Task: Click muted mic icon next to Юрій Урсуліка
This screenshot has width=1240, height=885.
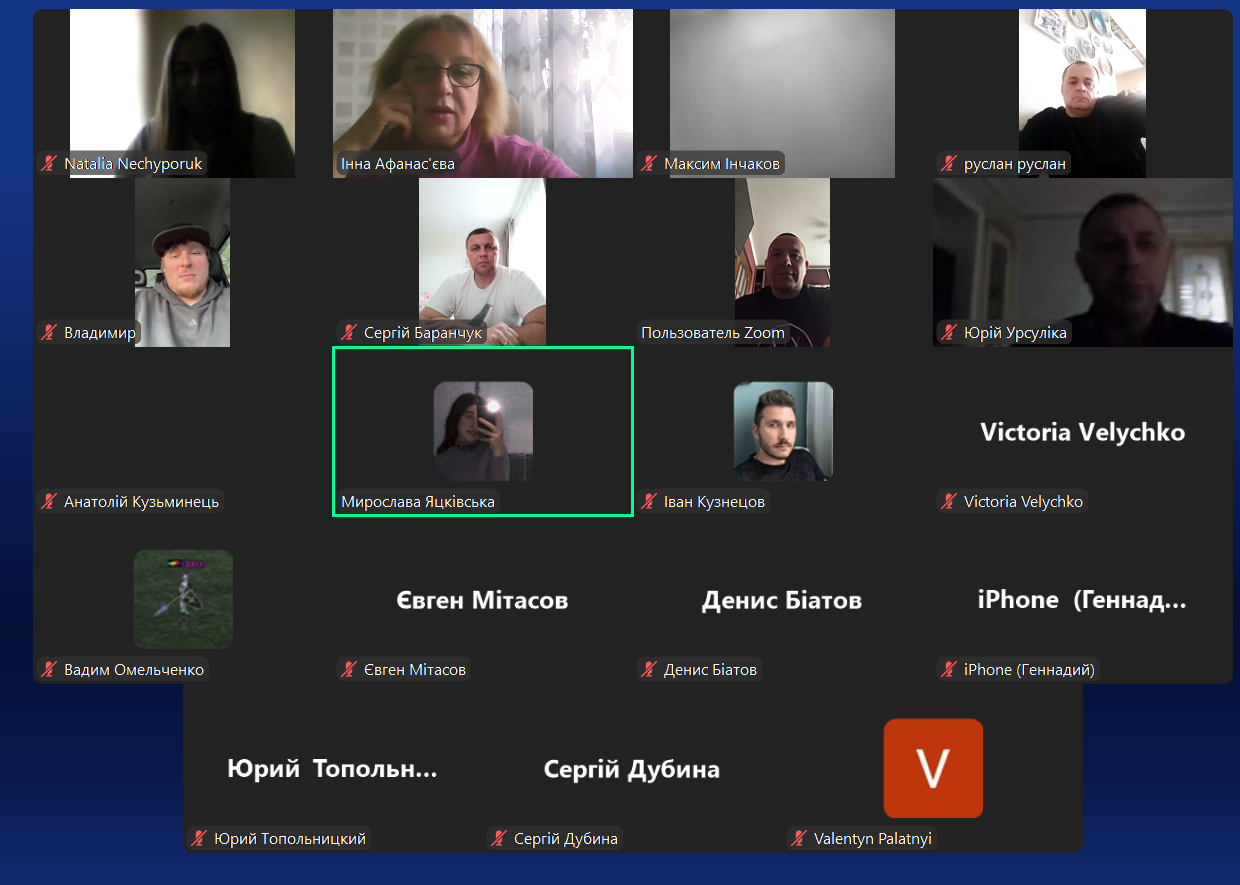Action: point(949,332)
